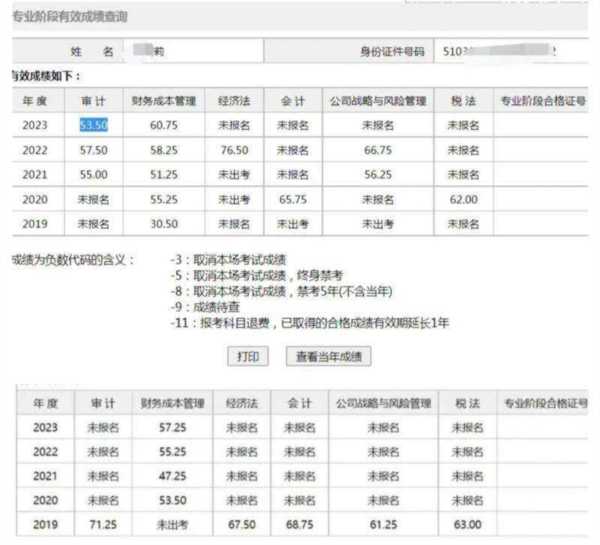
Task: Click the -9：成绩待查 line
Action: click(205, 307)
